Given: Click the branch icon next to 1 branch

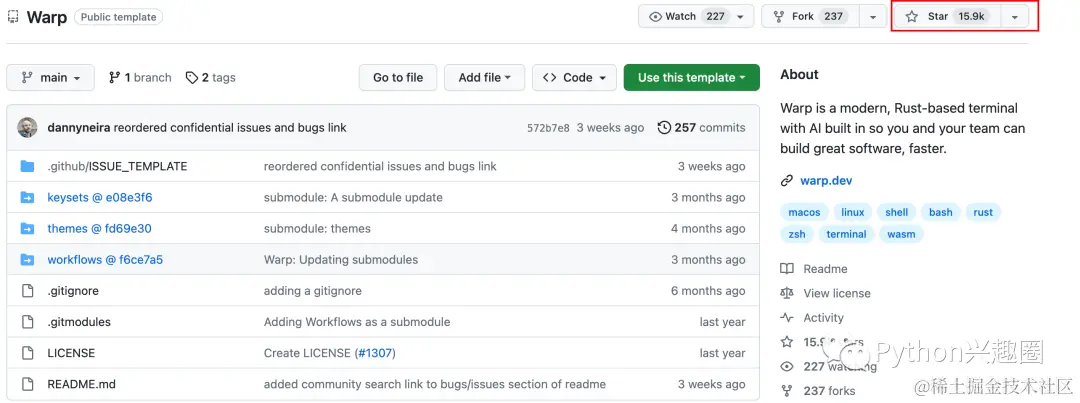Looking at the screenshot, I should coord(114,78).
